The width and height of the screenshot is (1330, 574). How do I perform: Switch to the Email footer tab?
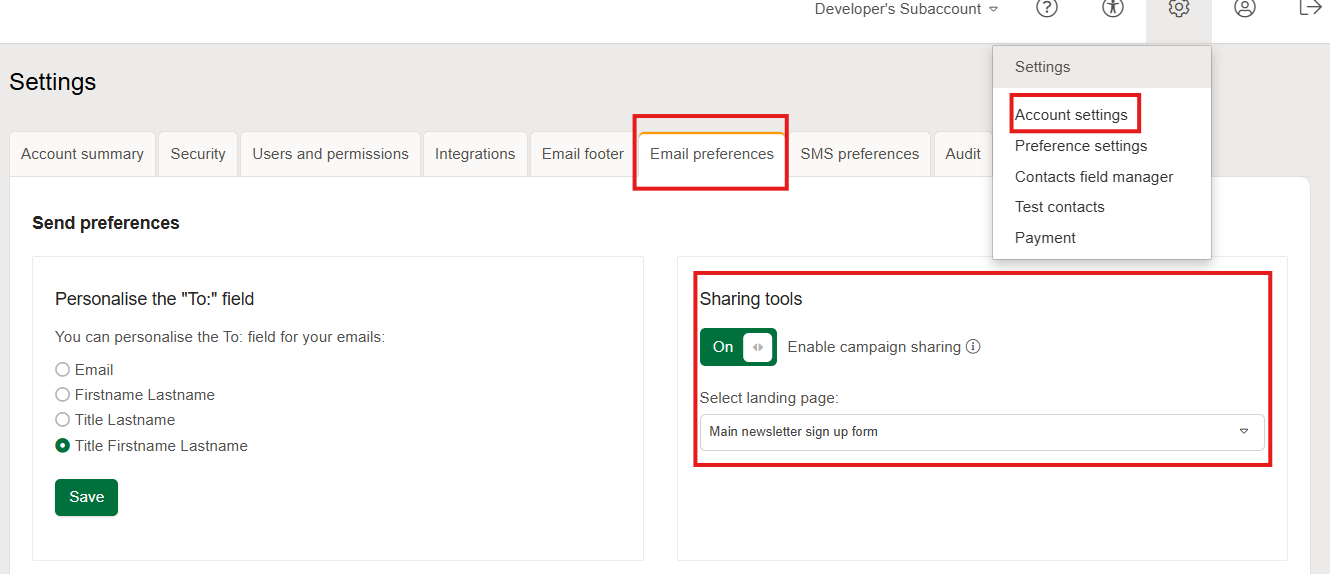point(583,154)
